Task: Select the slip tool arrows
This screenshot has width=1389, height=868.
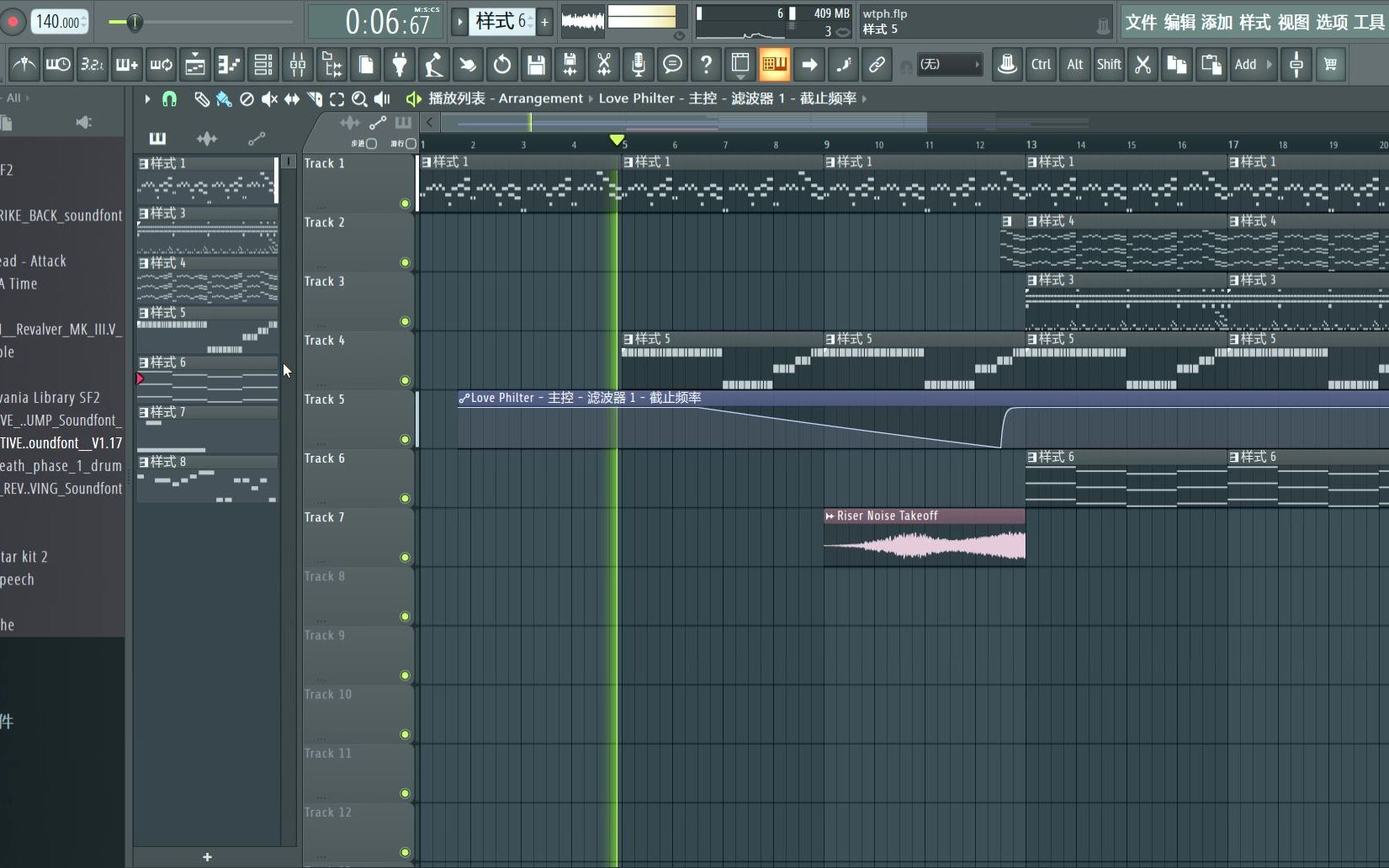Action: pyautogui.click(x=292, y=99)
